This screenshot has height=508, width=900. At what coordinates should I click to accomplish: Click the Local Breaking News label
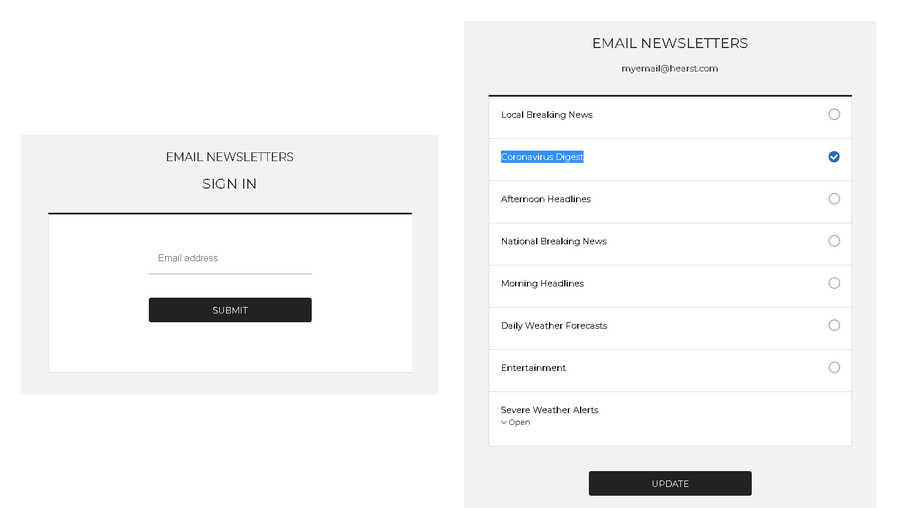point(546,115)
